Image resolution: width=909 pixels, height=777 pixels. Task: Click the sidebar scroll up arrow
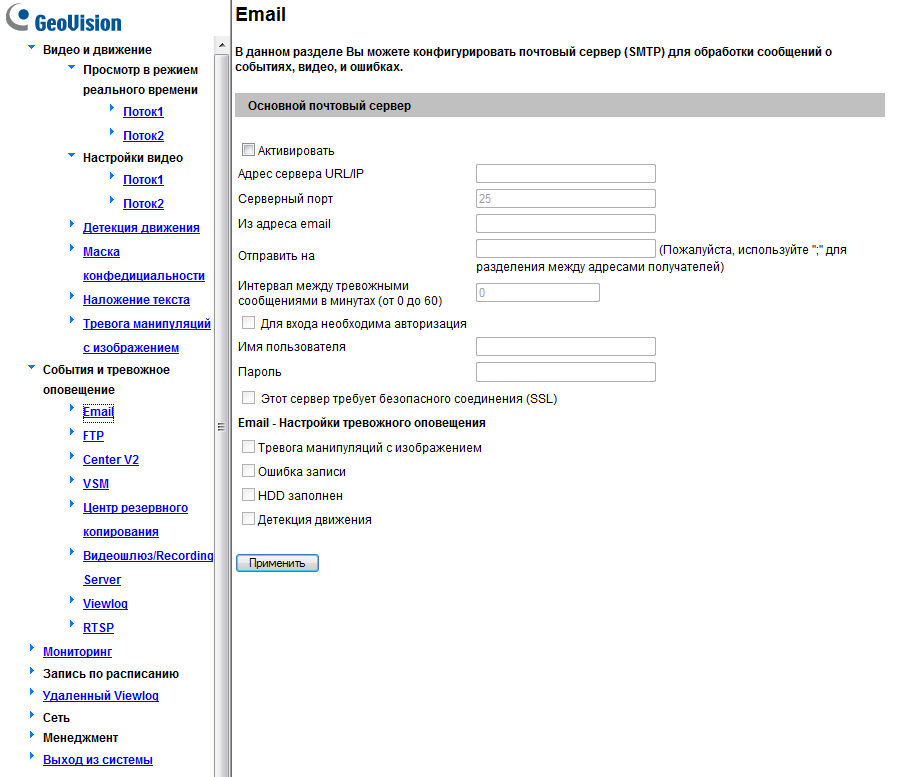click(x=221, y=45)
